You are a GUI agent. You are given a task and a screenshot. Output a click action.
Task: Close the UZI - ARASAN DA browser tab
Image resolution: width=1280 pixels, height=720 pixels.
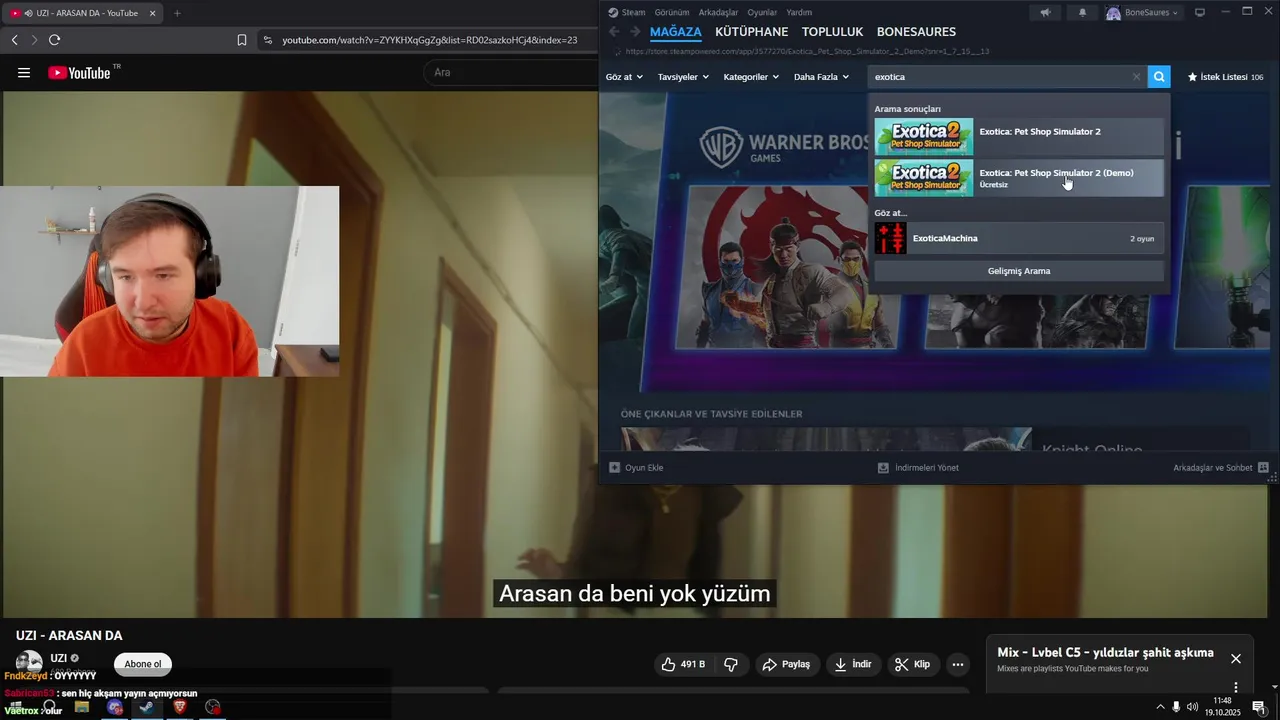coord(152,13)
